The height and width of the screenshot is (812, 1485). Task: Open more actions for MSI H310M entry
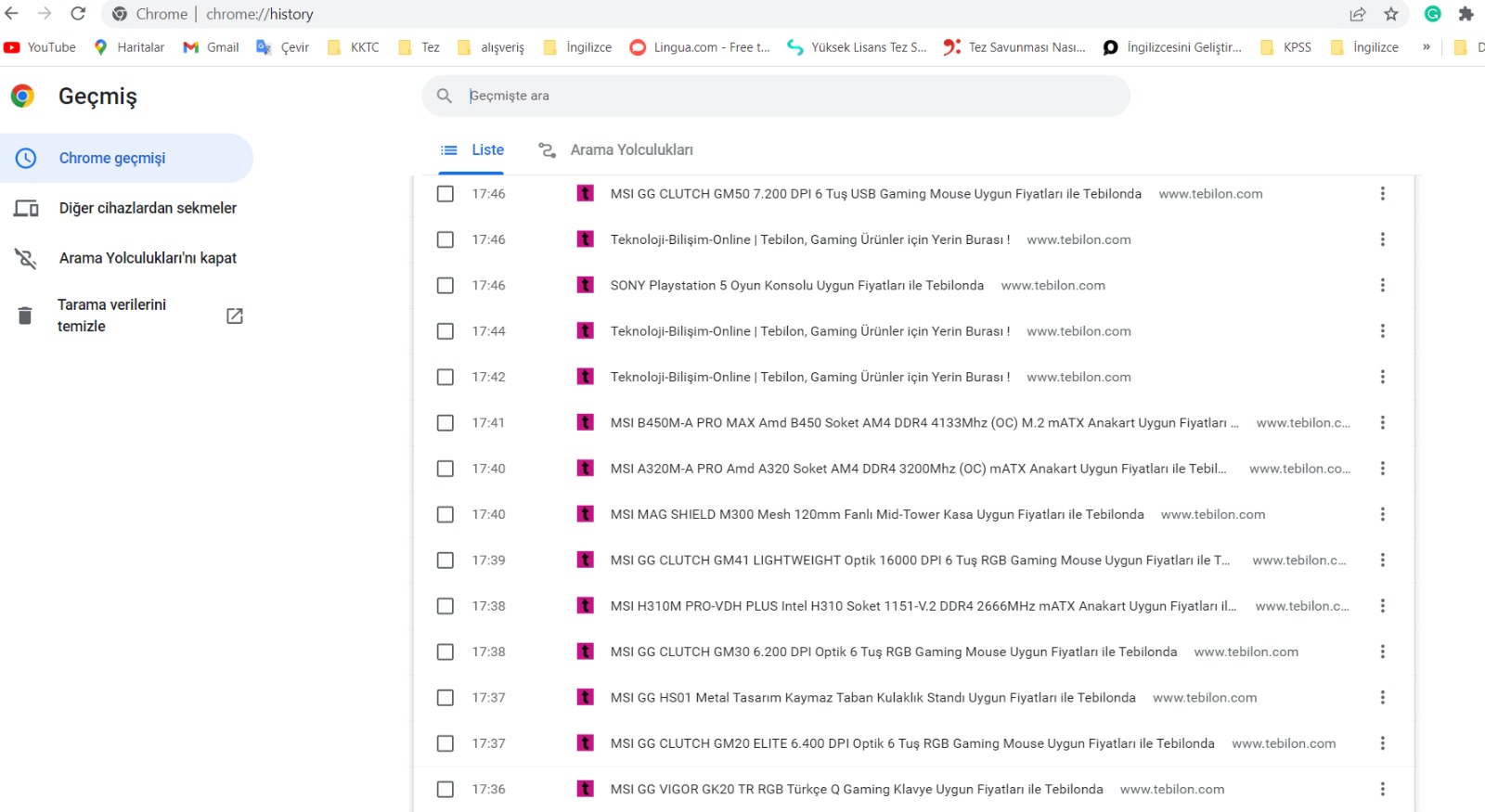pos(1382,606)
